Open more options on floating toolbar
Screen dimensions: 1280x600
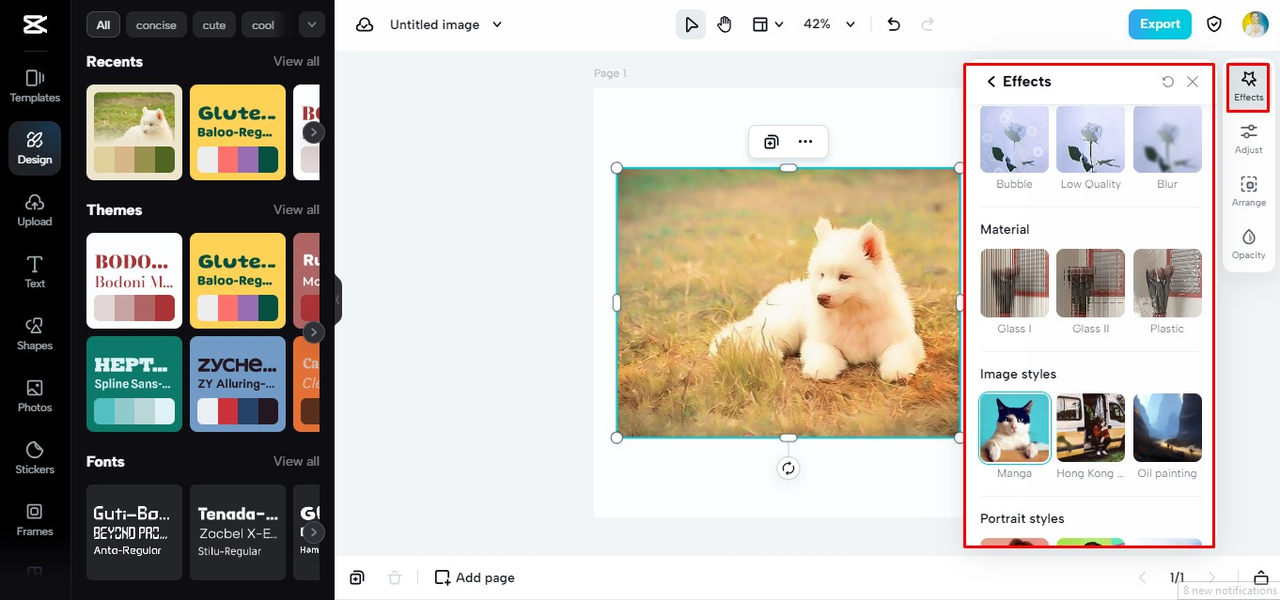click(805, 142)
